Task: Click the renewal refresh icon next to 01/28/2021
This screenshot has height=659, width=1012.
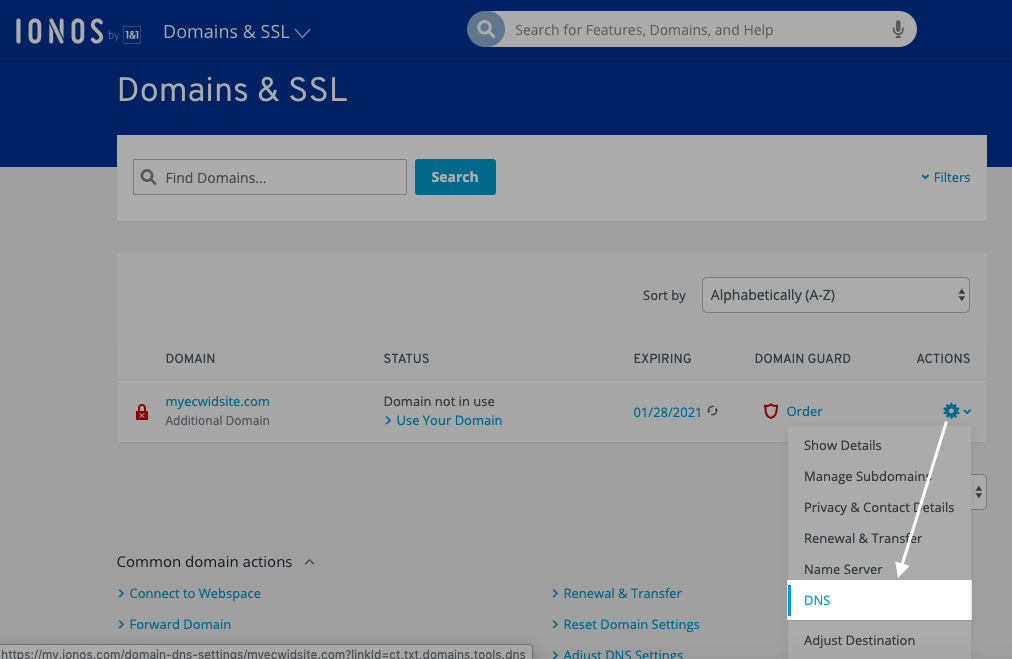Action: [x=710, y=410]
